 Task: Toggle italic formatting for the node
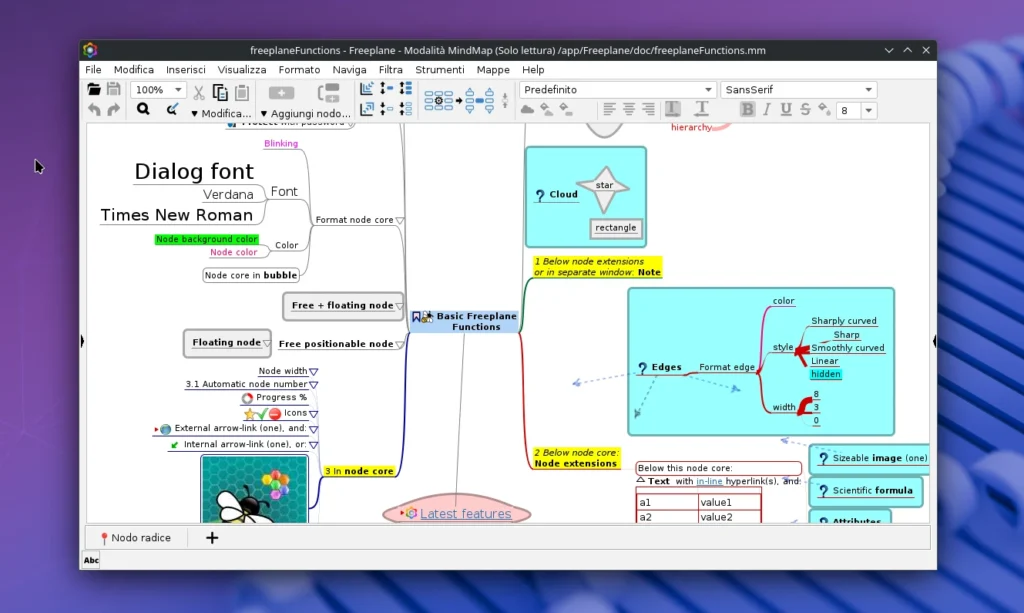pos(767,109)
